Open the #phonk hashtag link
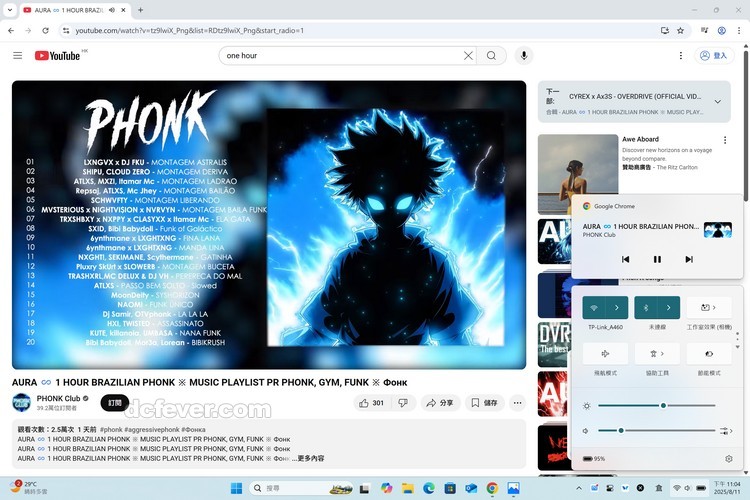Image resolution: width=750 pixels, height=500 pixels. click(111, 430)
